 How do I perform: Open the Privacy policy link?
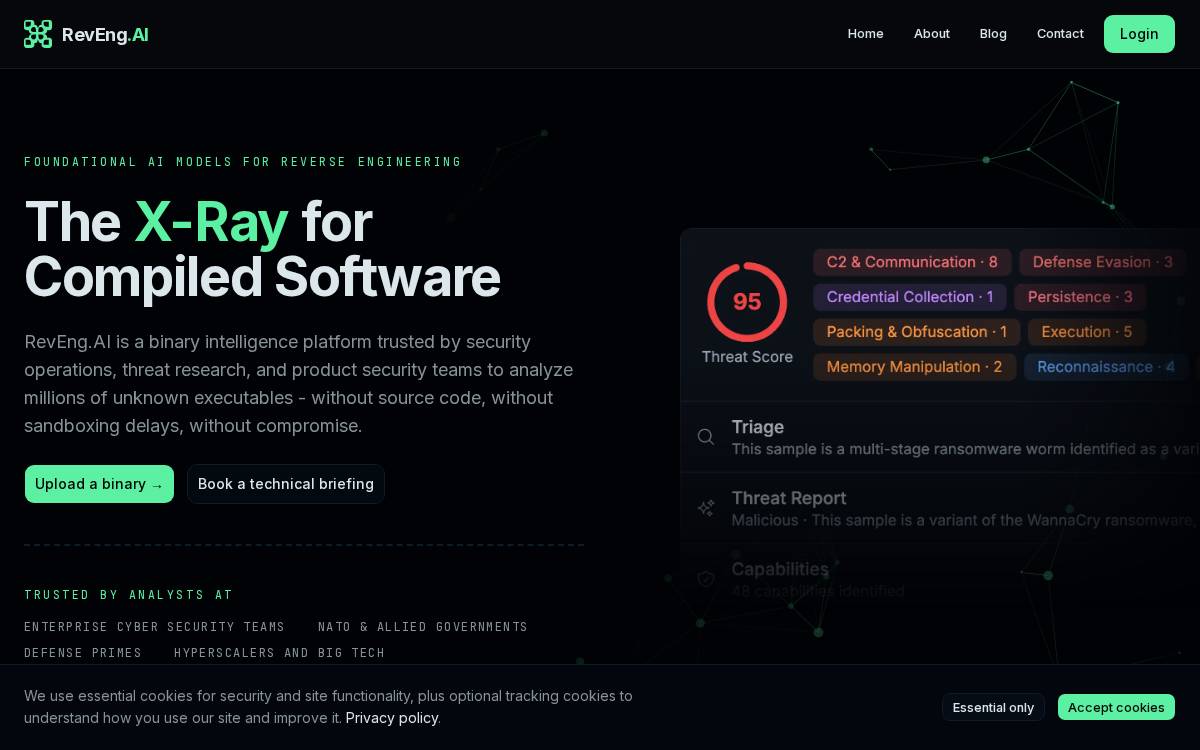click(x=392, y=718)
